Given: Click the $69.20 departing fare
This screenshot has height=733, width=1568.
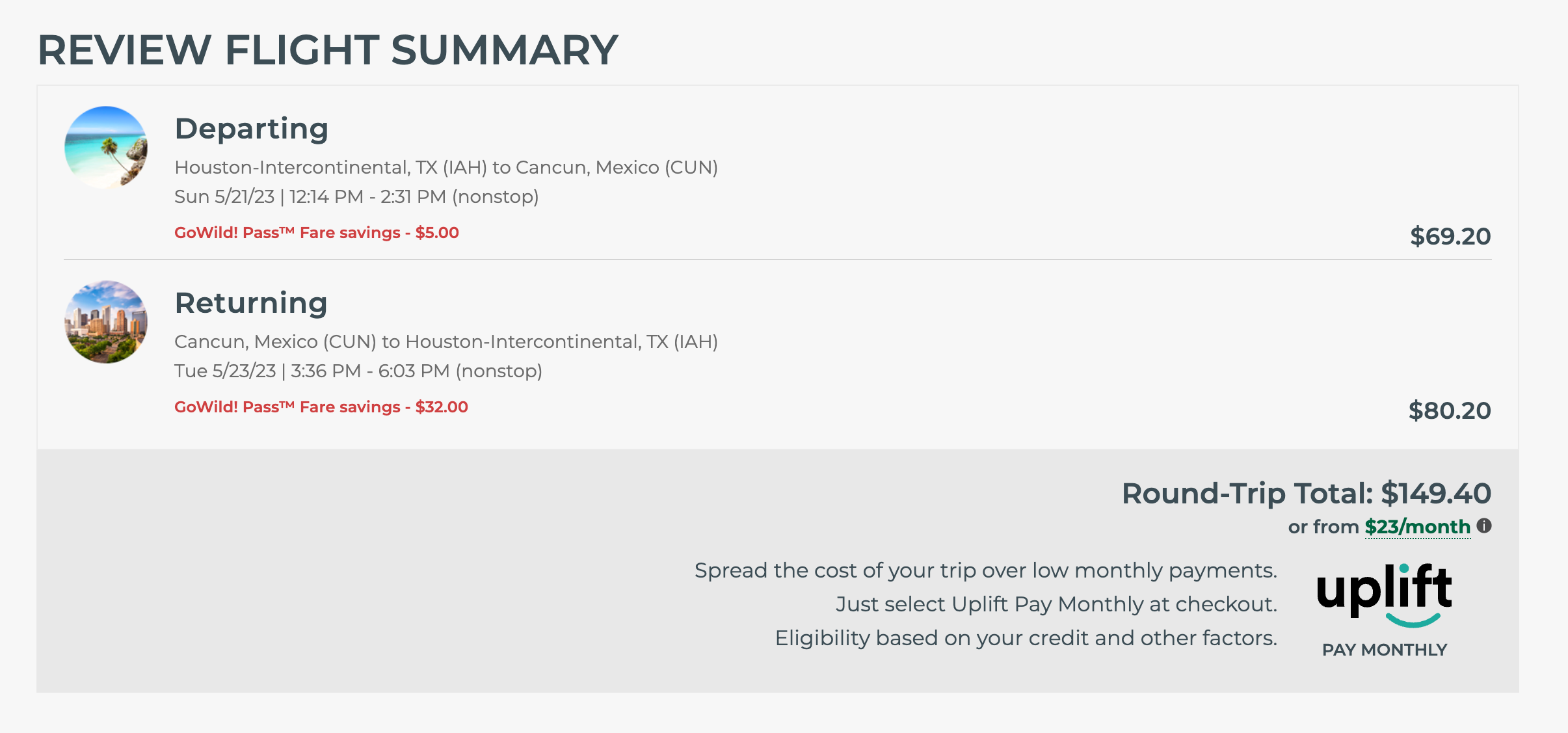Looking at the screenshot, I should 1450,236.
